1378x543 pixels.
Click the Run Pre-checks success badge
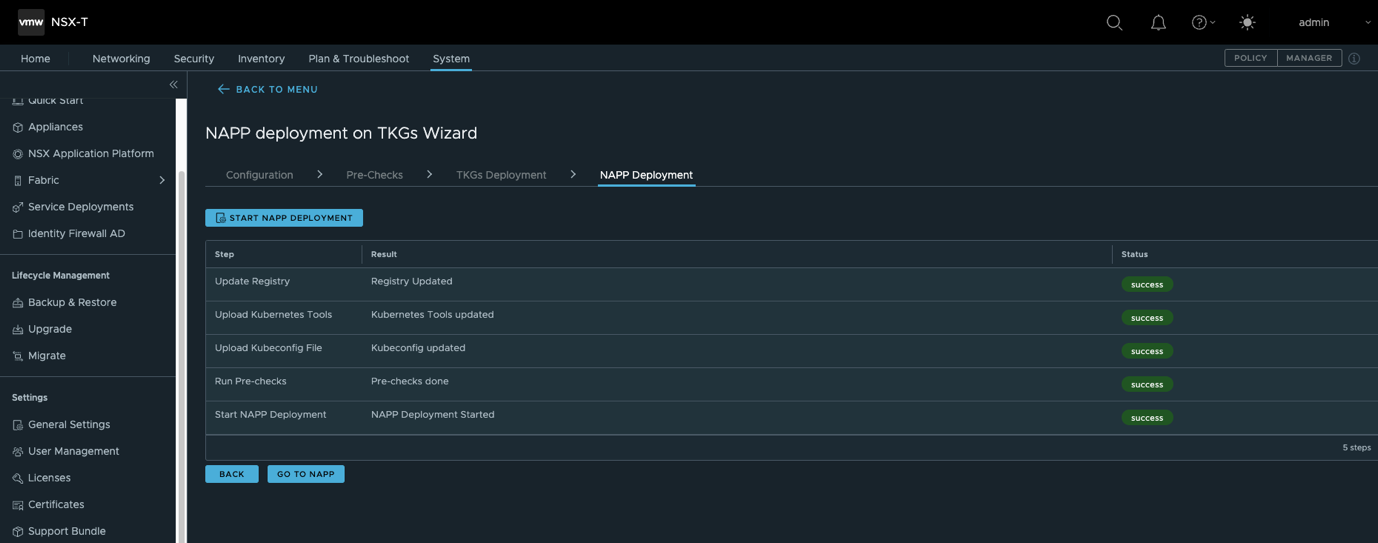[1147, 384]
